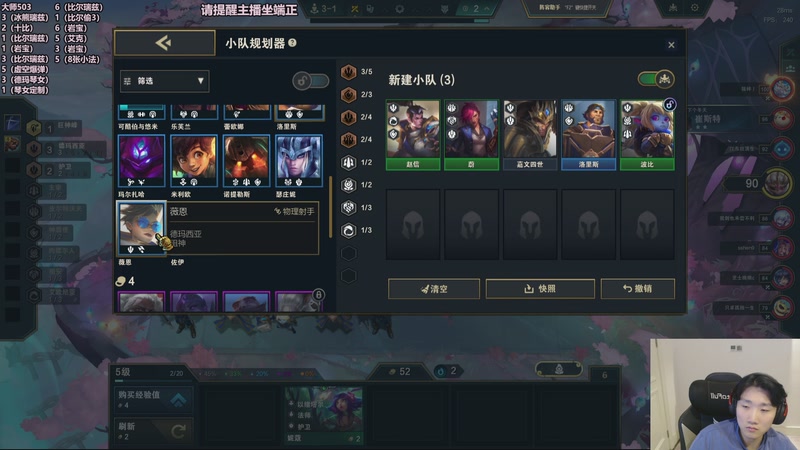Click the back arrow in team planner
The image size is (800, 450).
tap(164, 43)
